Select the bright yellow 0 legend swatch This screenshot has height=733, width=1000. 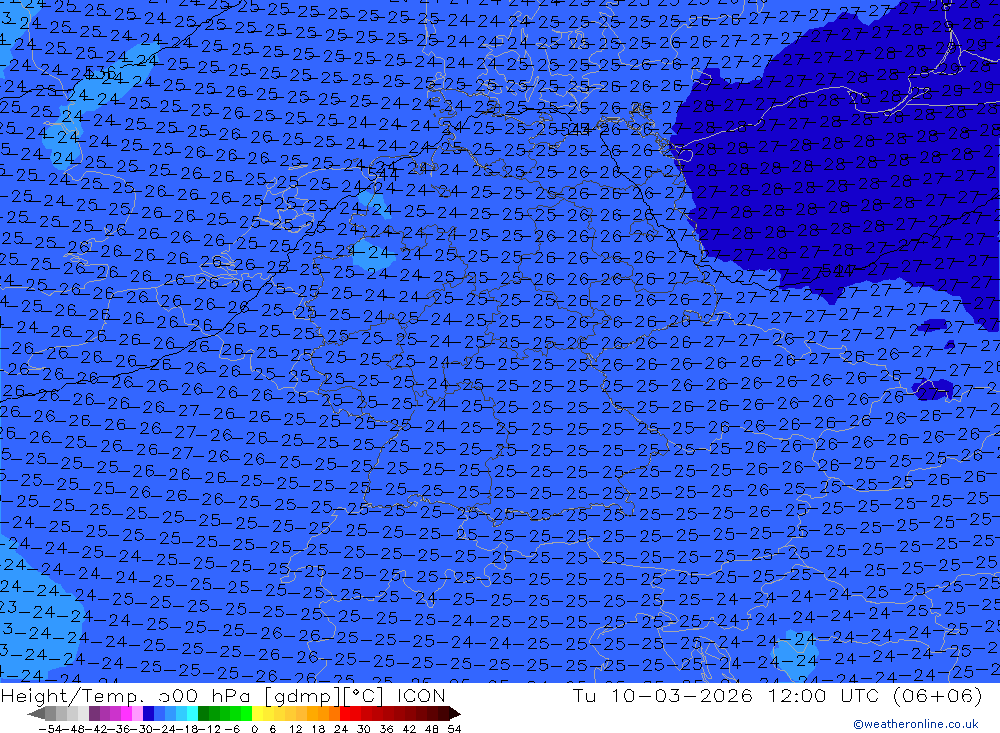coord(257,713)
